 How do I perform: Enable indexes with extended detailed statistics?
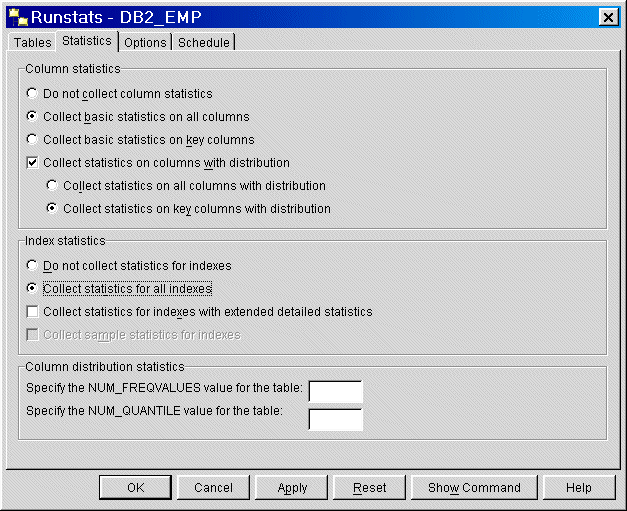pyautogui.click(x=33, y=312)
